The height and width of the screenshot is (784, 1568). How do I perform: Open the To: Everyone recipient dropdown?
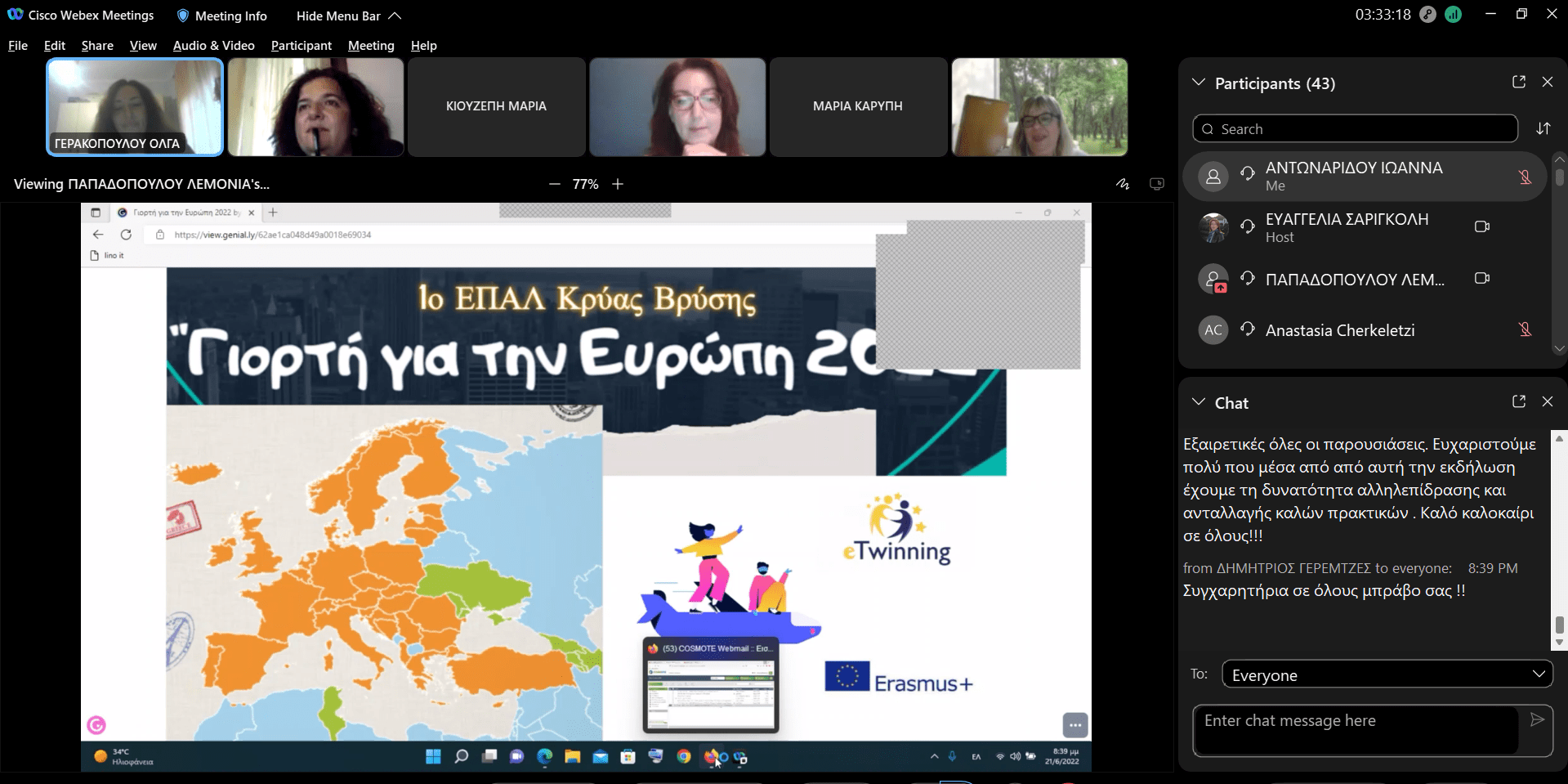pyautogui.click(x=1387, y=674)
